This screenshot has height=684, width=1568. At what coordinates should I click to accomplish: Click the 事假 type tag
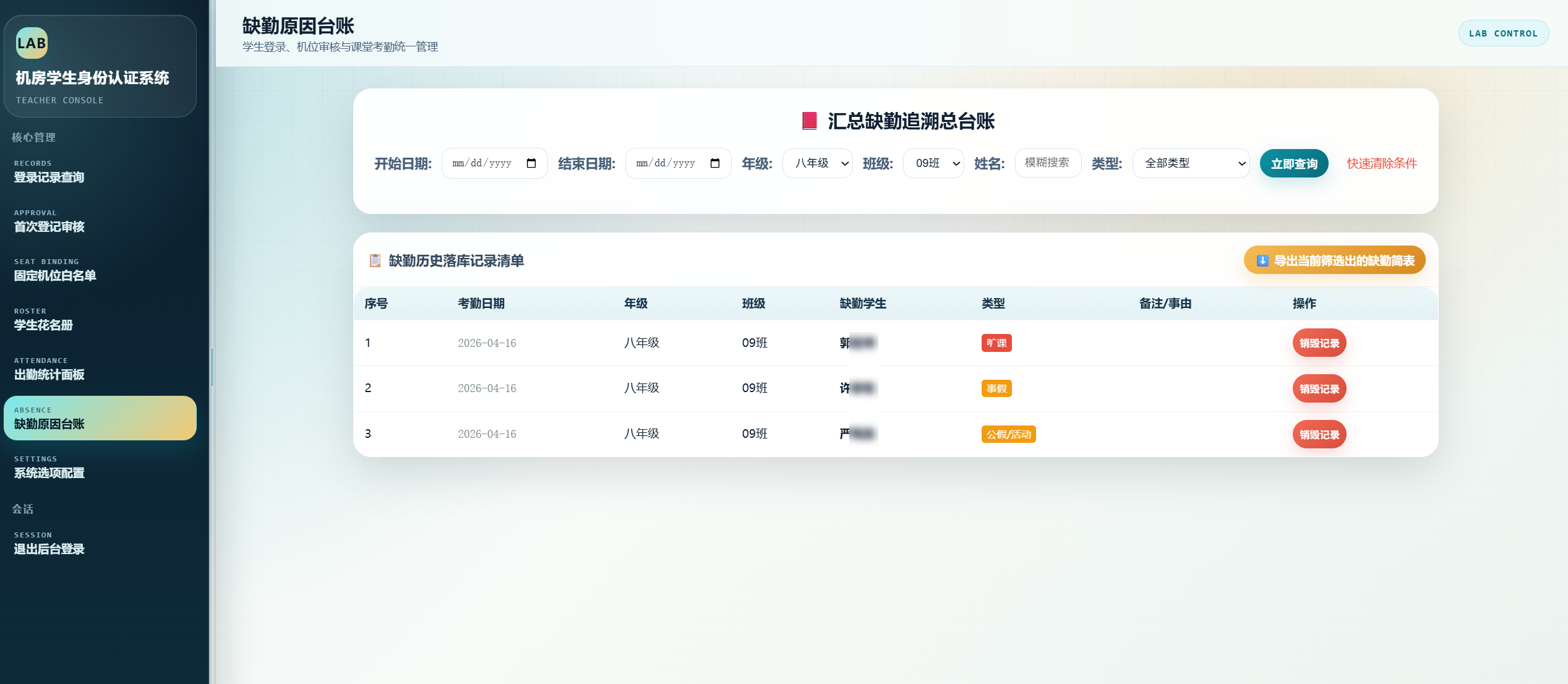pyautogui.click(x=996, y=388)
